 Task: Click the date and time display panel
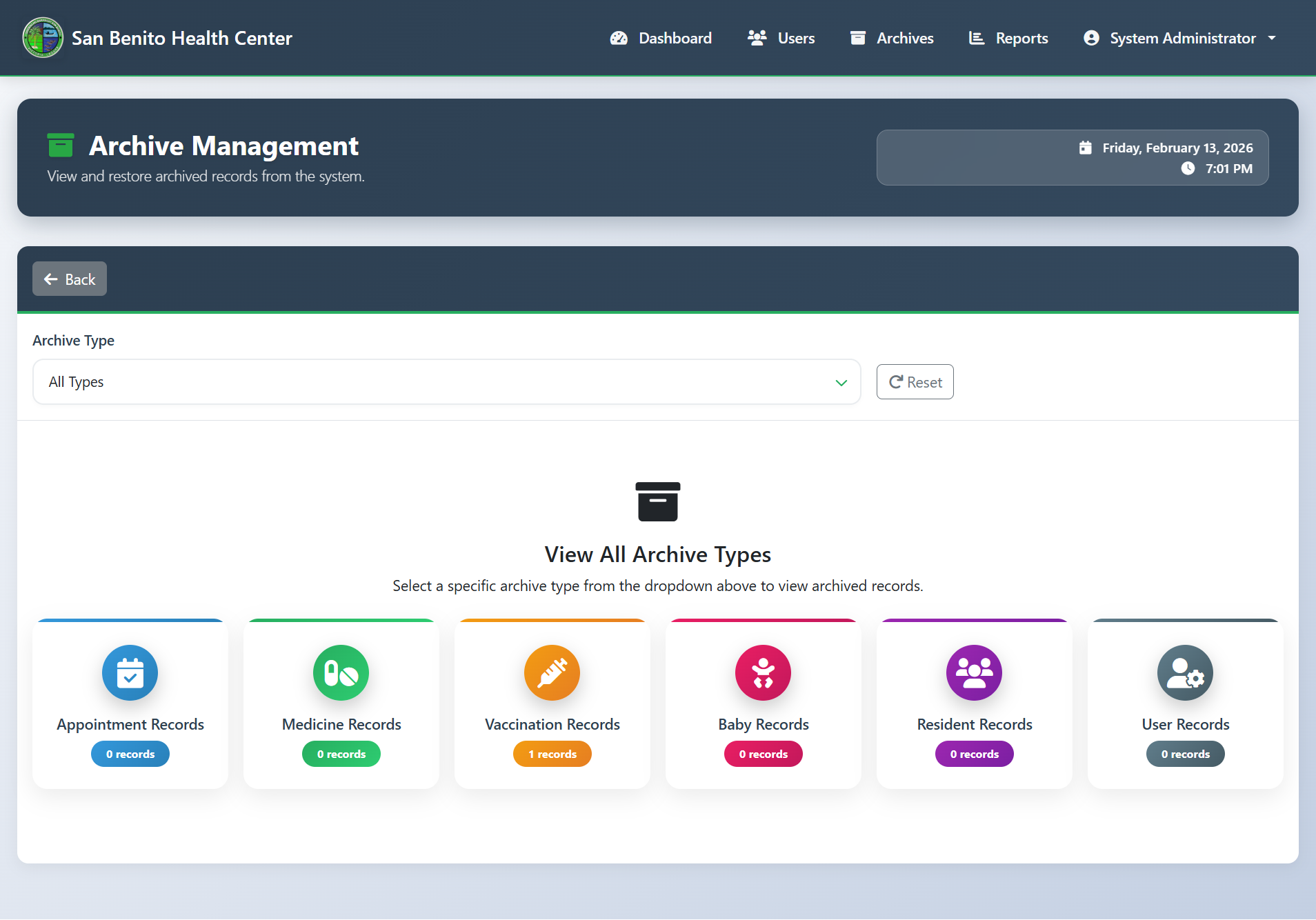tap(1072, 158)
